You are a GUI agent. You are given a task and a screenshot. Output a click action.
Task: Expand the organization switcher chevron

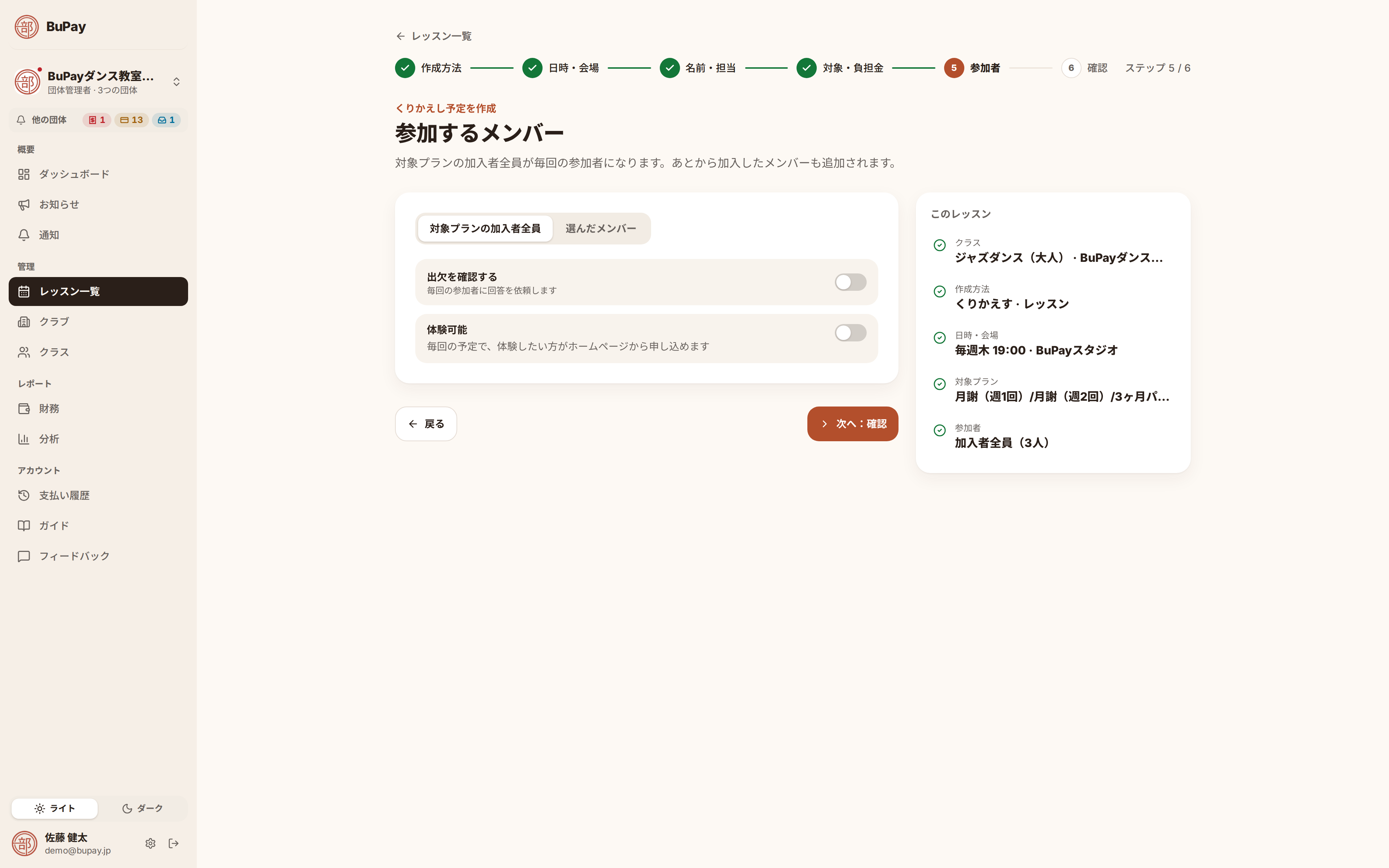click(177, 81)
